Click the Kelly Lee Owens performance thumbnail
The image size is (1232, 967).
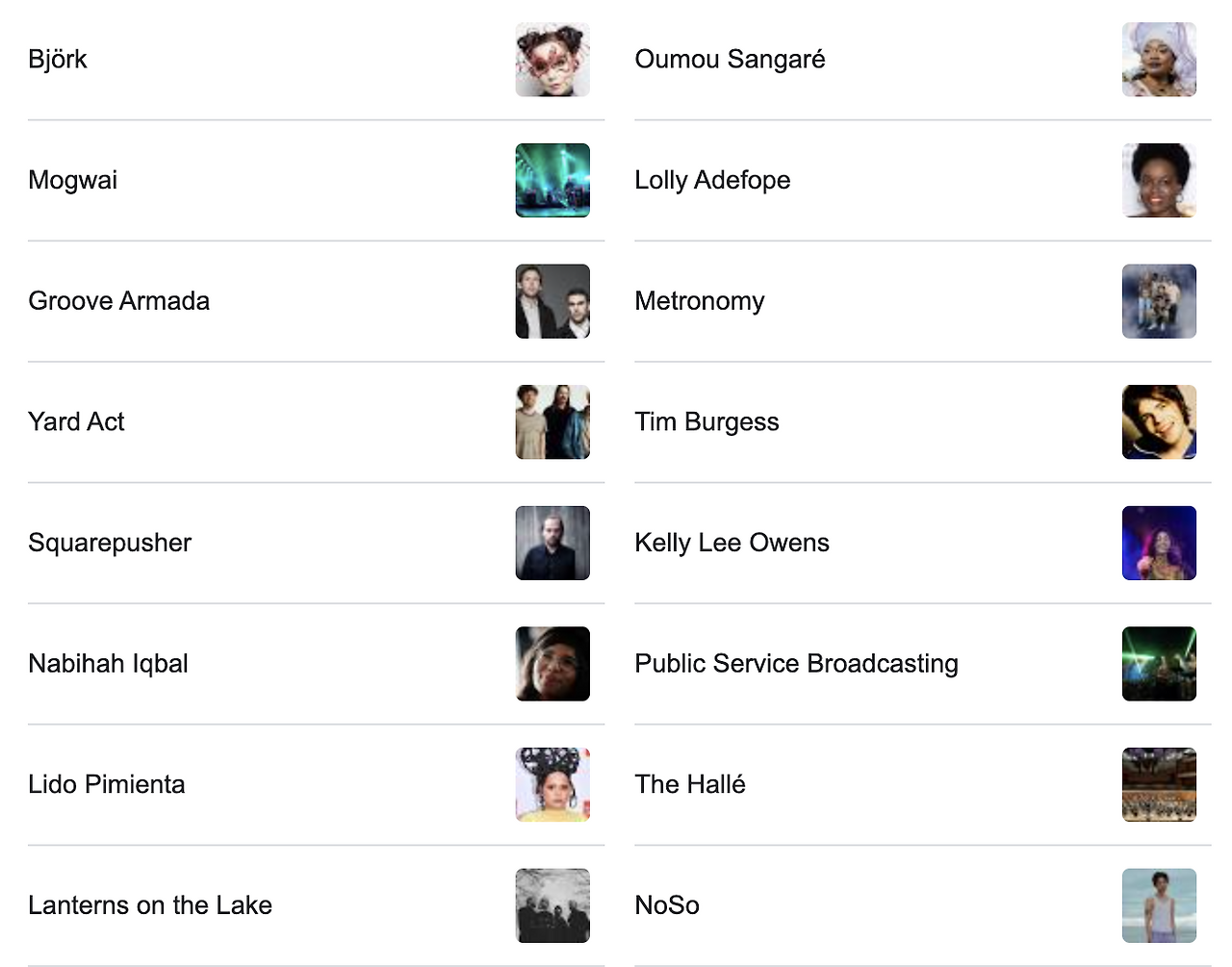[1159, 543]
